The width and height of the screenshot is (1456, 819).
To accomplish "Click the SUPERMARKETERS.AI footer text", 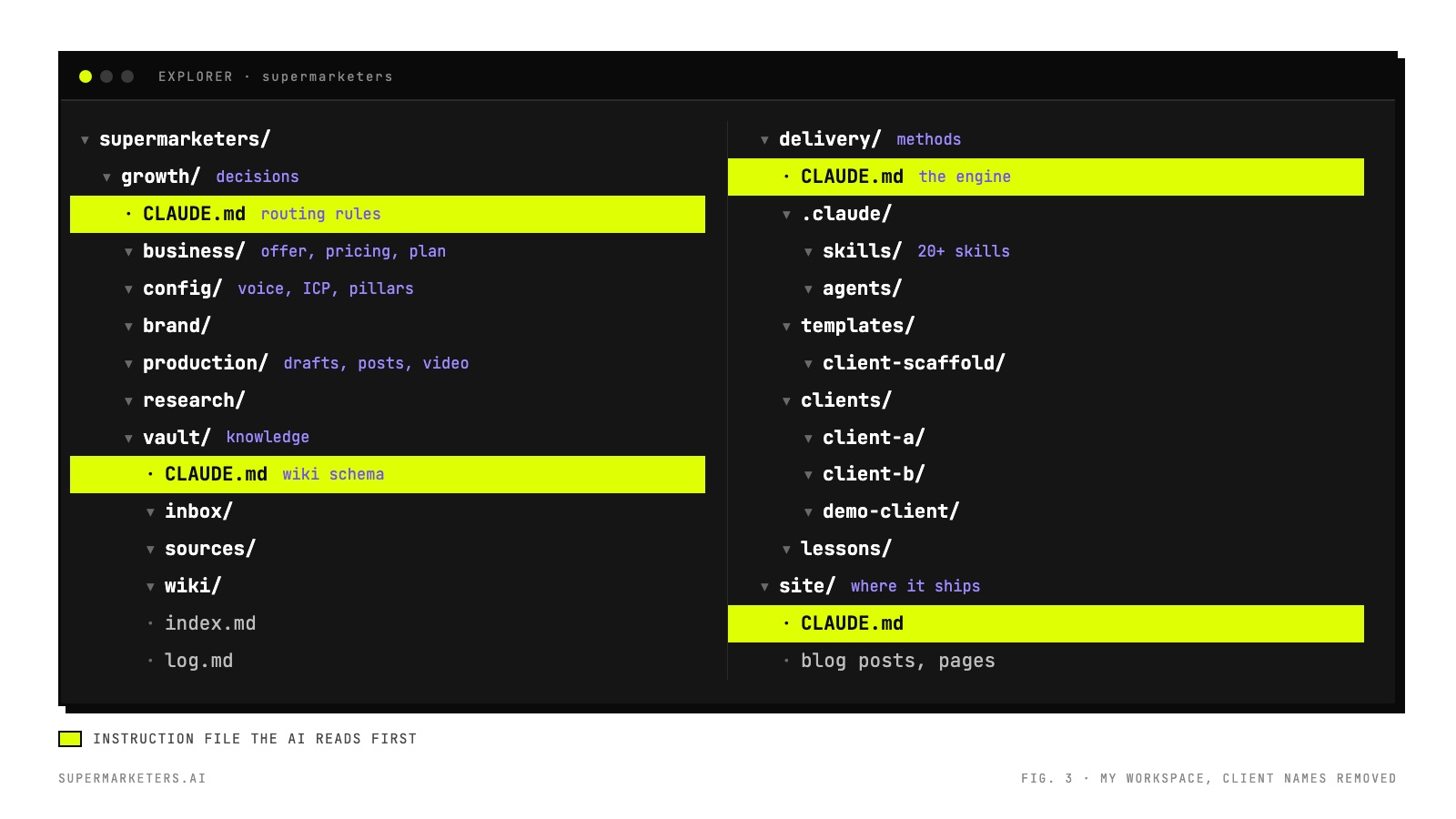I will tap(132, 778).
